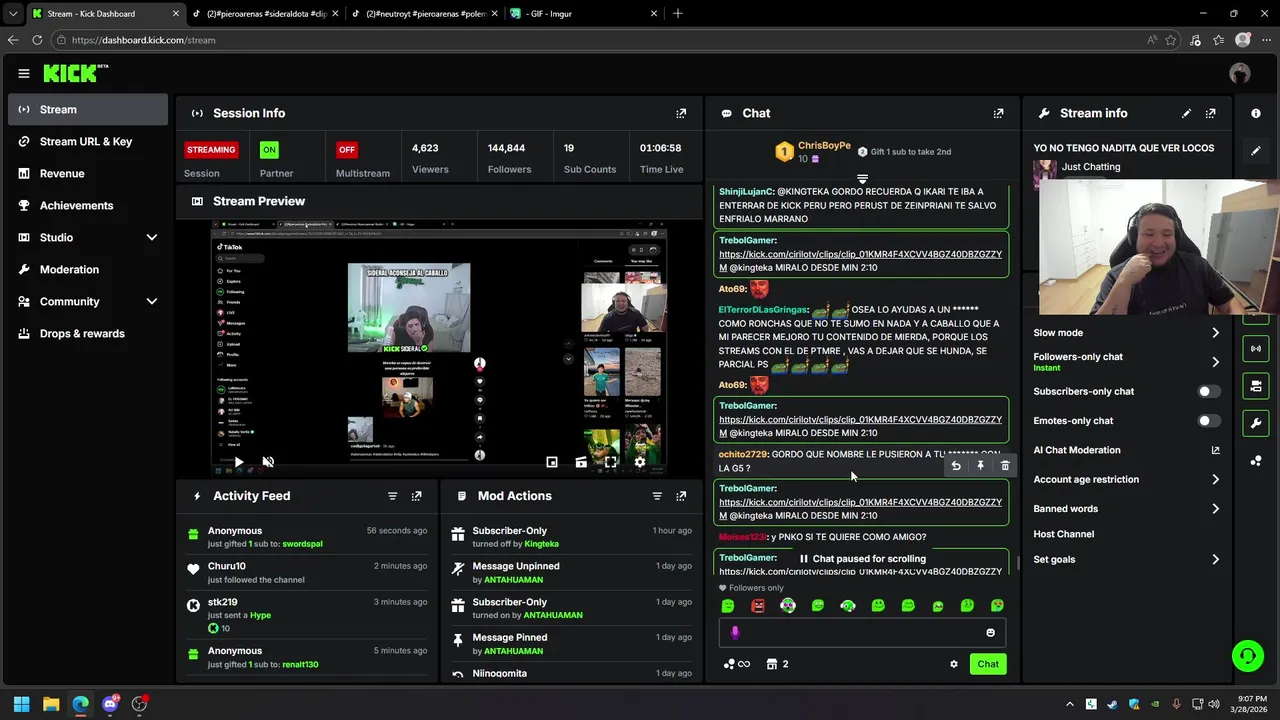Click the browser address bar URL

[143, 40]
